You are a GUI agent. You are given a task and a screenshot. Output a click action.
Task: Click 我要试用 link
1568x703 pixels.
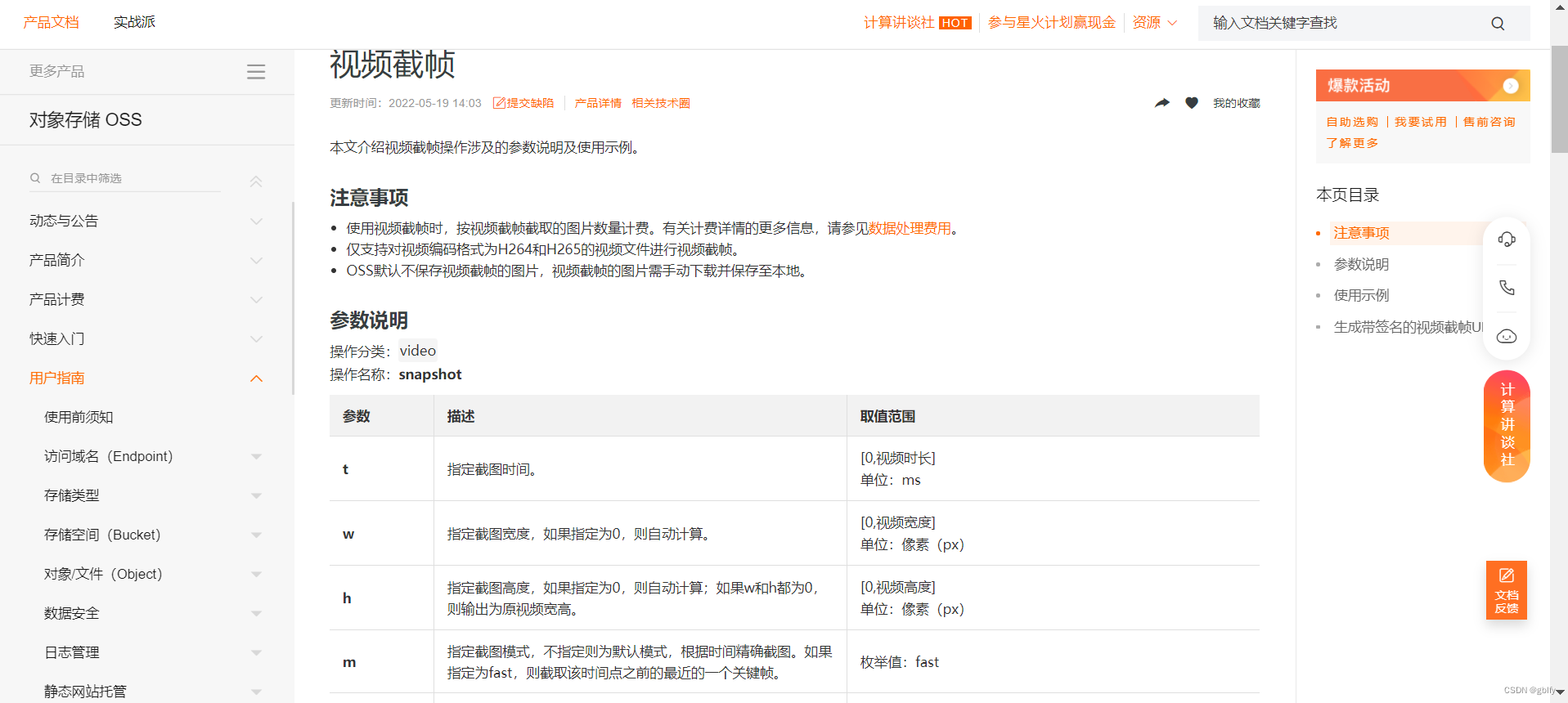[1421, 122]
